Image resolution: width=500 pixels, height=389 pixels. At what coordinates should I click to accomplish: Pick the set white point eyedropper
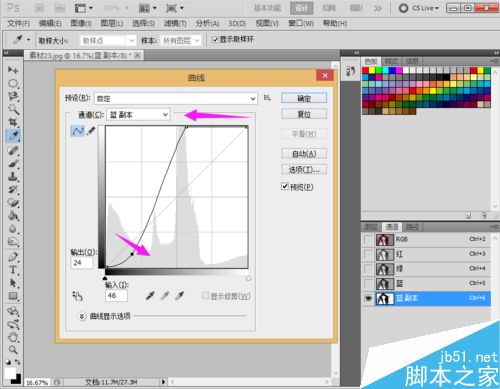click(x=180, y=295)
